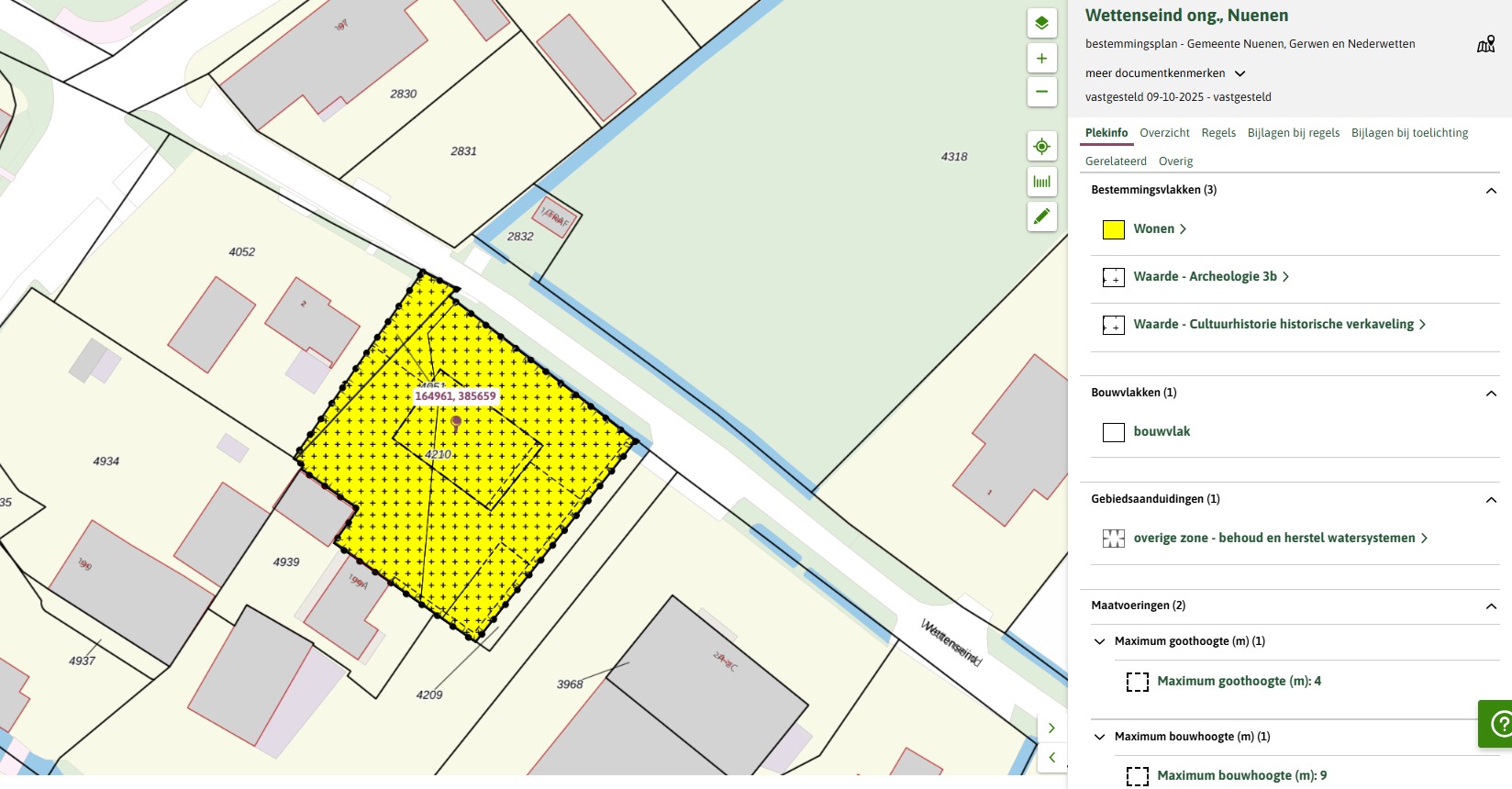Open the Overzicht tab
The height and width of the screenshot is (789, 1512).
[x=1164, y=133]
